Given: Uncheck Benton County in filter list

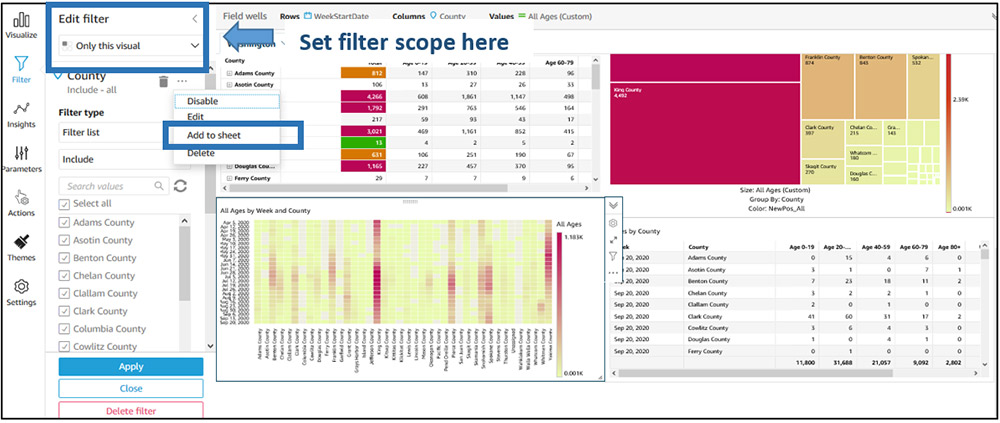Looking at the screenshot, I should [64, 258].
